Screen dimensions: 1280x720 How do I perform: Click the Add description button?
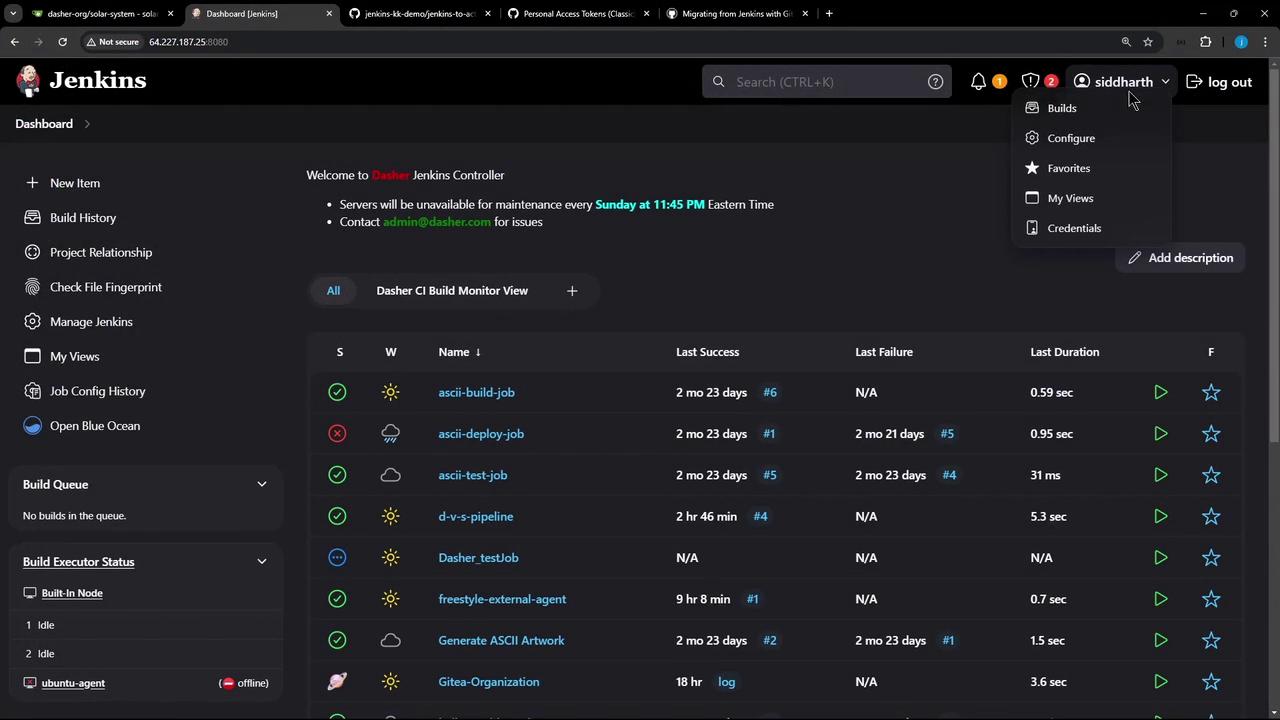(1180, 258)
